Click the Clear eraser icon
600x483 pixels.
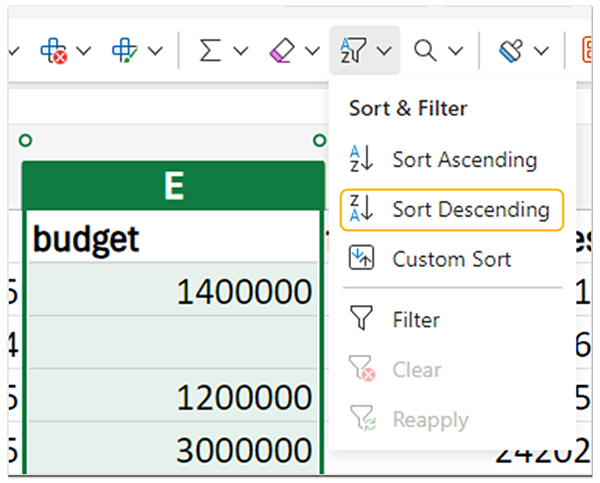coord(282,50)
